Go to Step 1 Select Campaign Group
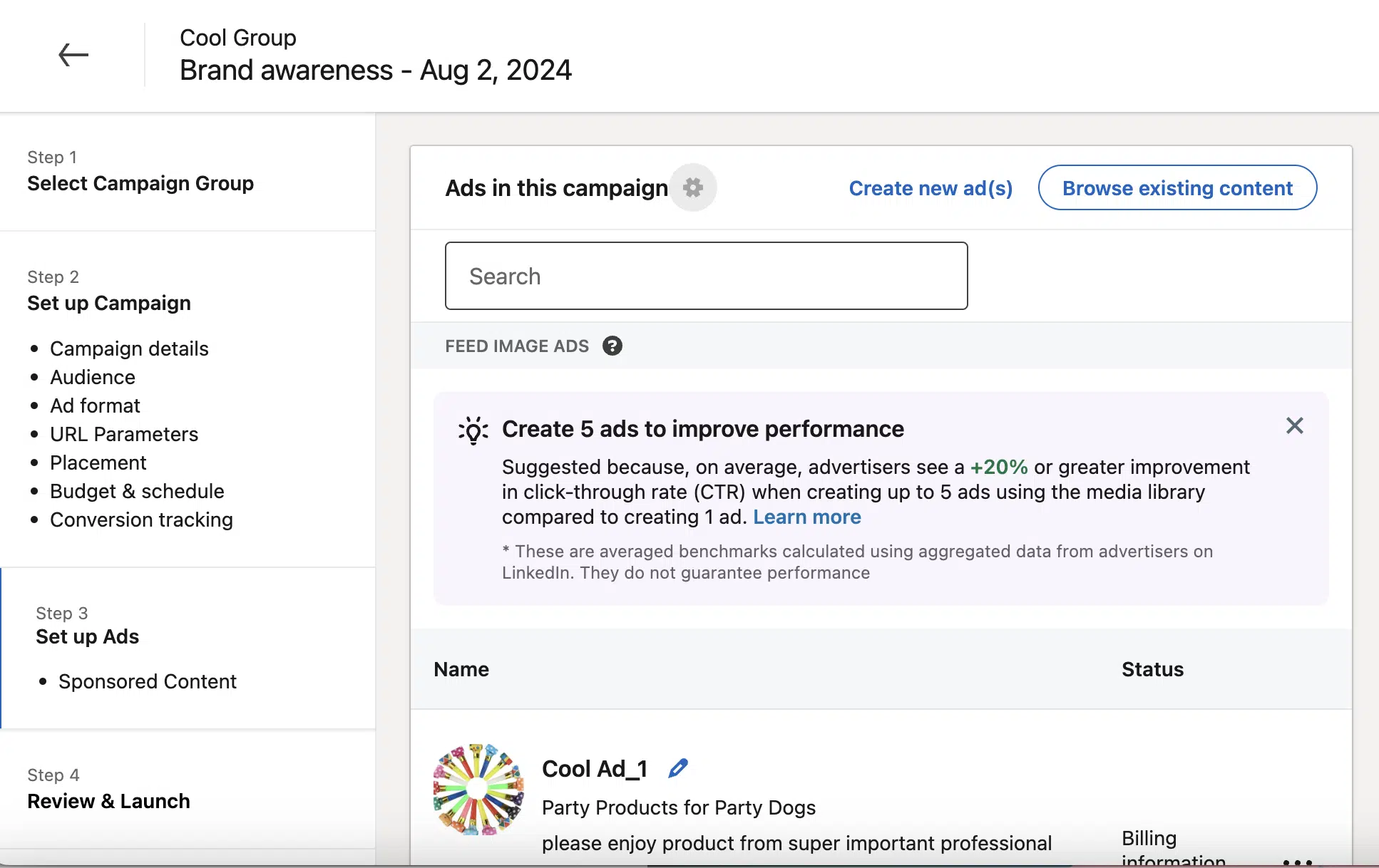The height and width of the screenshot is (868, 1379). point(140,183)
